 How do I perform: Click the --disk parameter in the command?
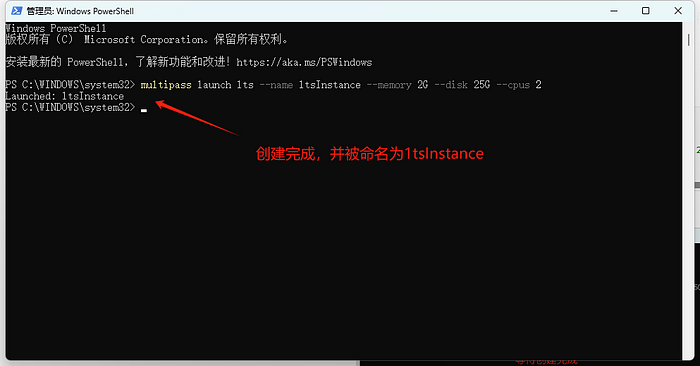[x=451, y=85]
